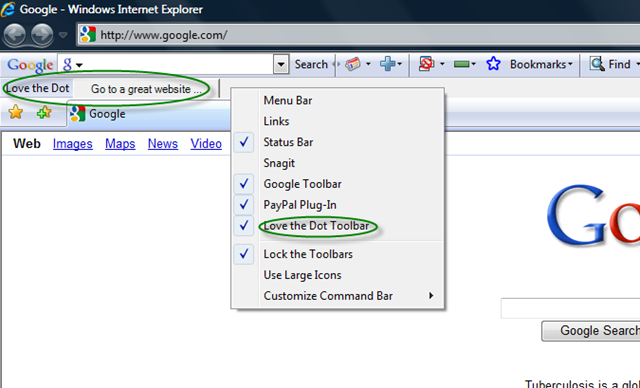The height and width of the screenshot is (388, 640).
Task: Click the browser Forward arrow button
Action: 42,34
